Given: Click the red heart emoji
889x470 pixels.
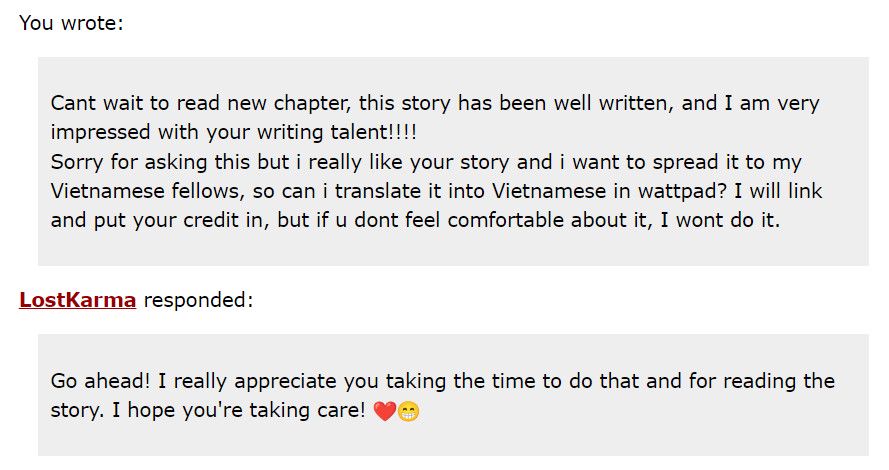Looking at the screenshot, I should (x=384, y=411).
